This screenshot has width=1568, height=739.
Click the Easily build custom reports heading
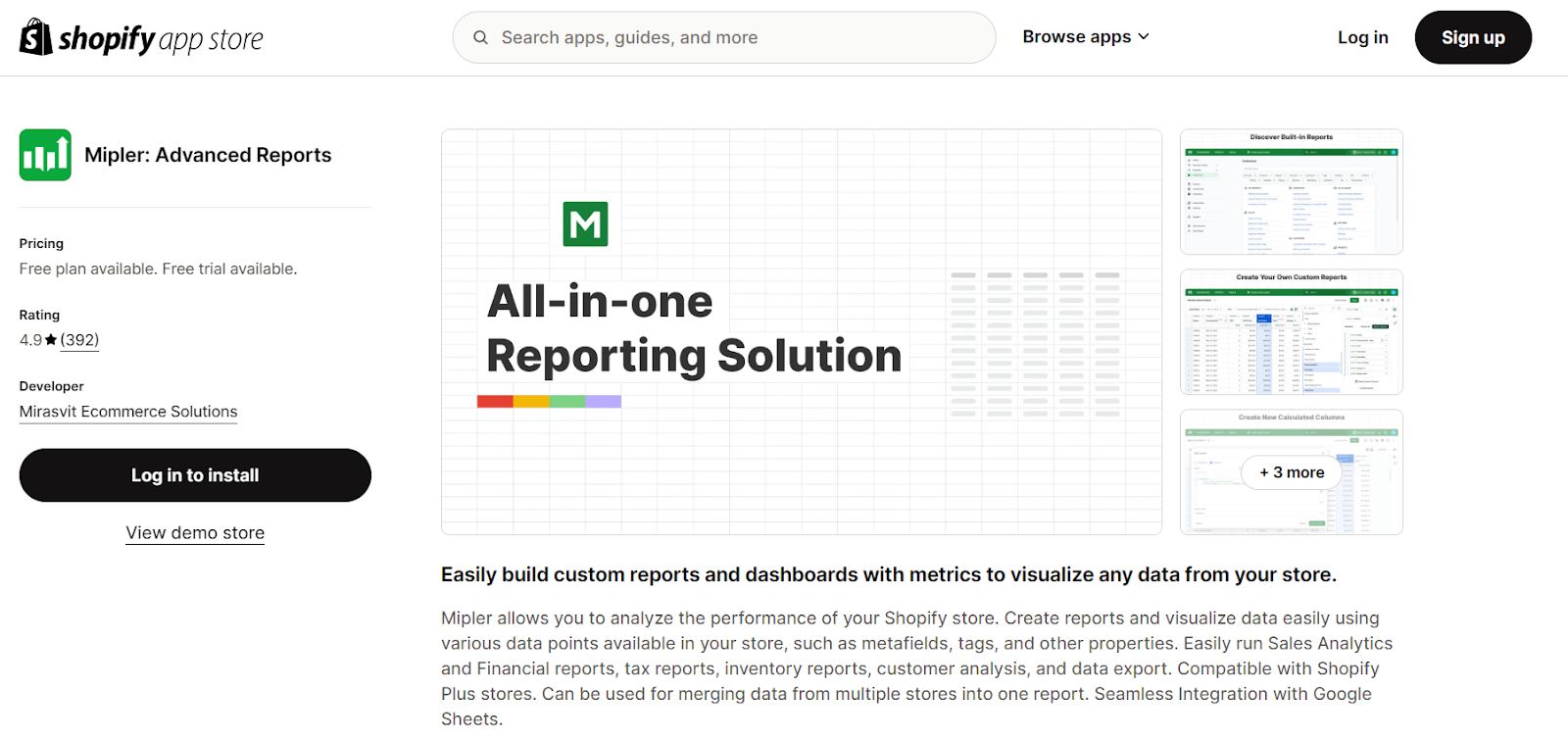[x=889, y=574]
